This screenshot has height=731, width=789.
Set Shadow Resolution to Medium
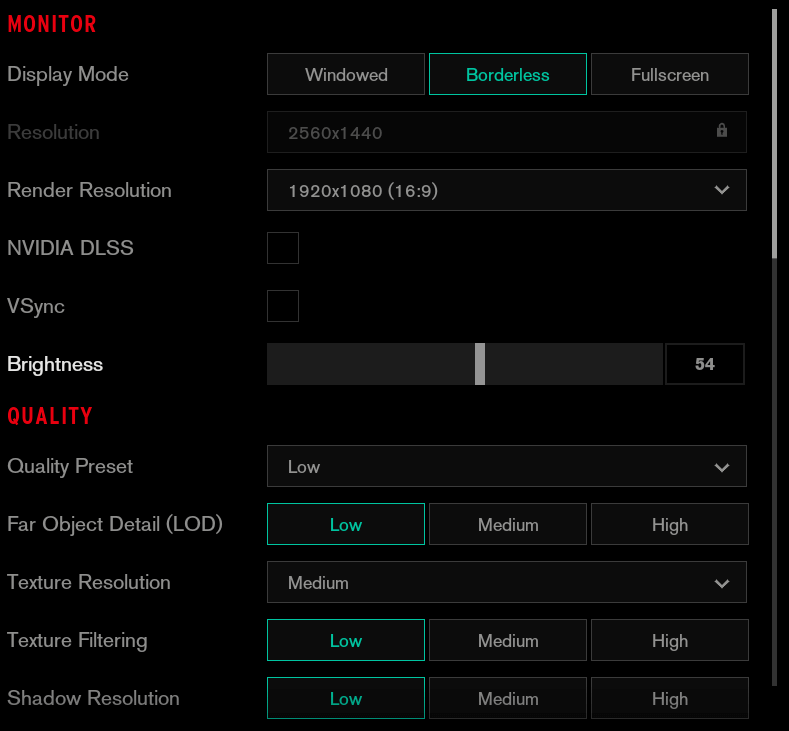click(x=508, y=698)
